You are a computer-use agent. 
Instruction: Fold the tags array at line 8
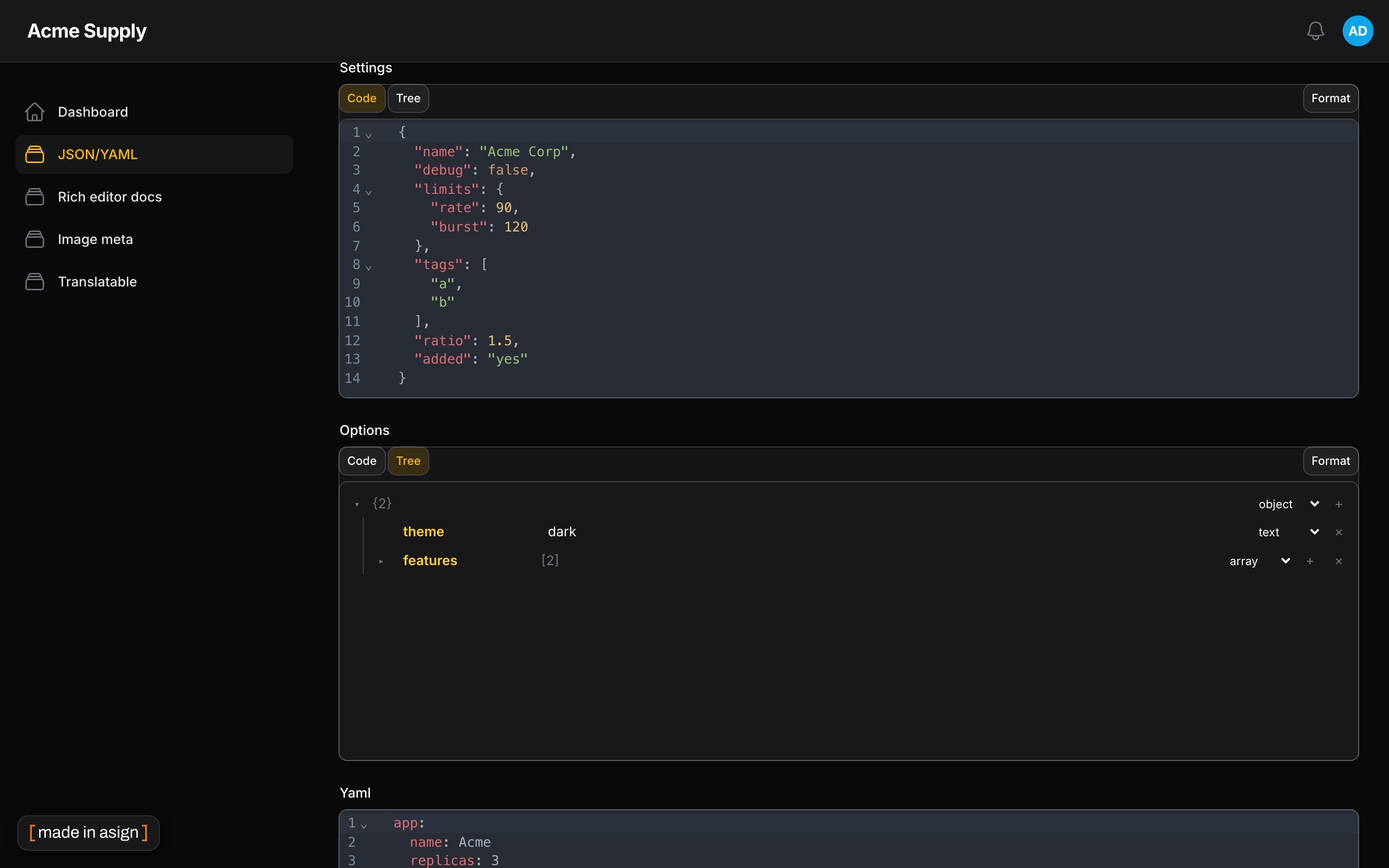(368, 267)
